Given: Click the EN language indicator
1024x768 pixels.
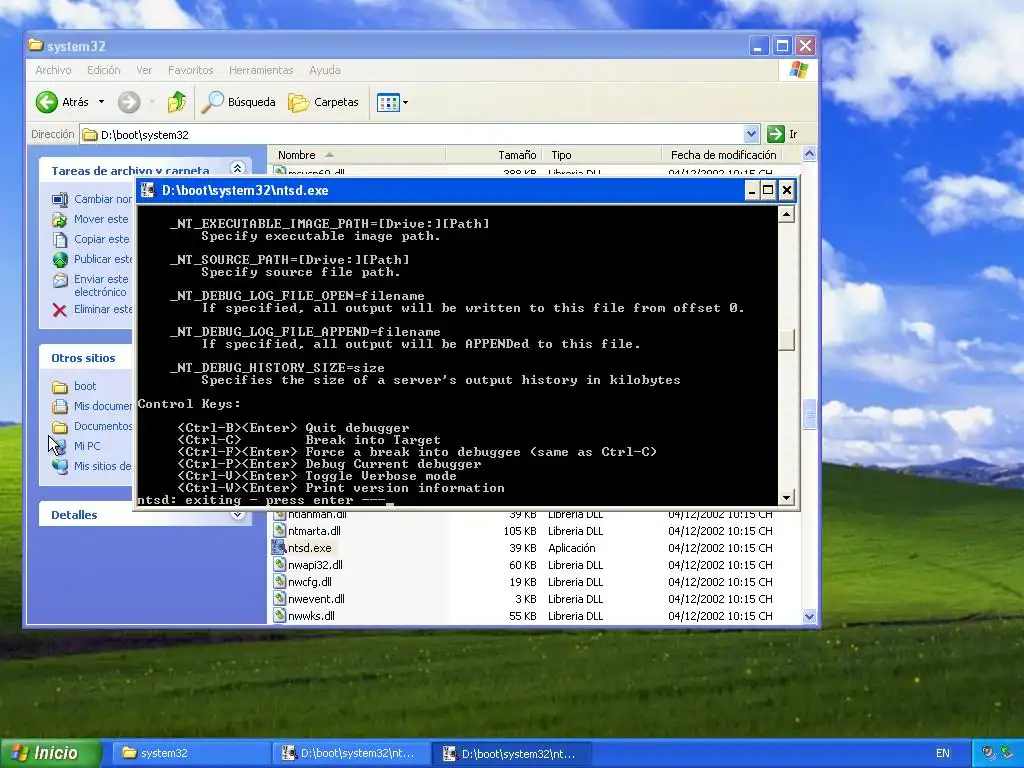Looking at the screenshot, I should [x=942, y=753].
